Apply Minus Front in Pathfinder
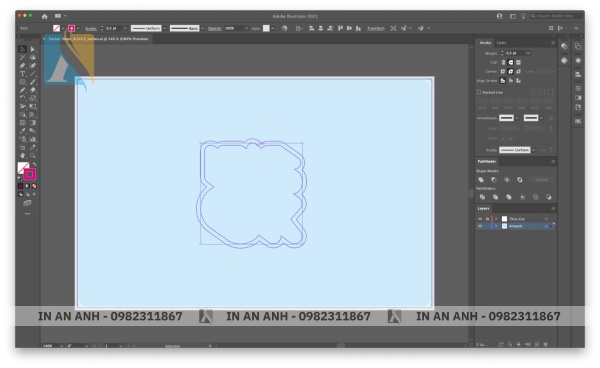Image resolution: width=600 pixels, height=368 pixels. point(494,179)
